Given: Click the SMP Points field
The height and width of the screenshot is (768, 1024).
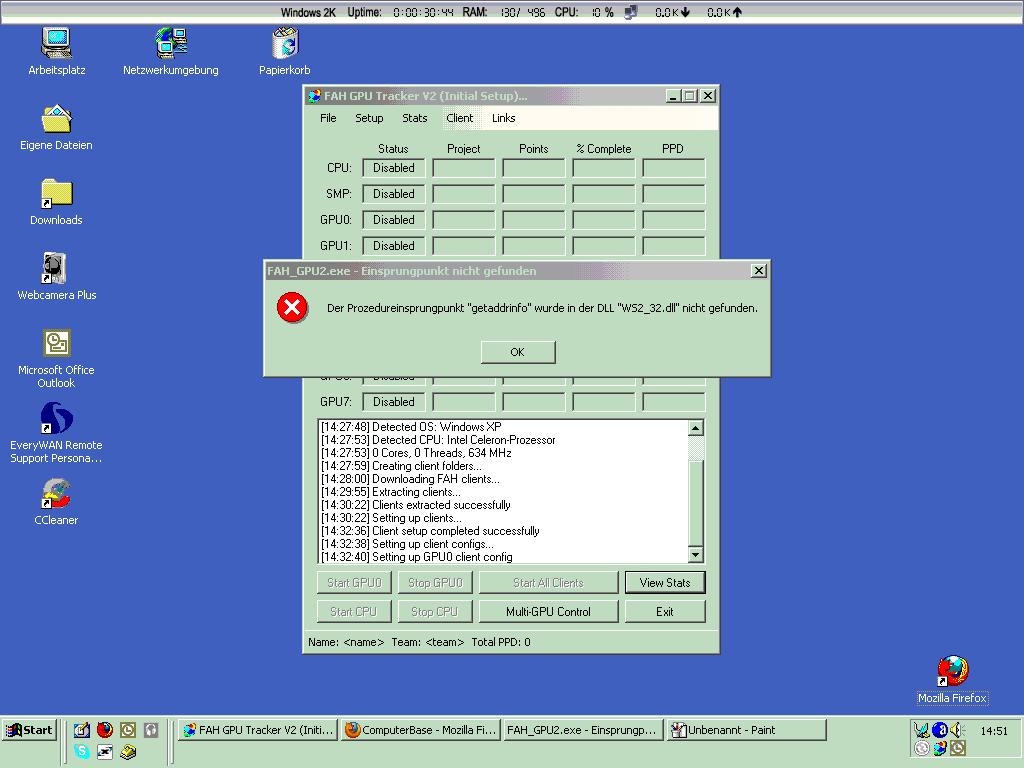Looking at the screenshot, I should [x=534, y=194].
